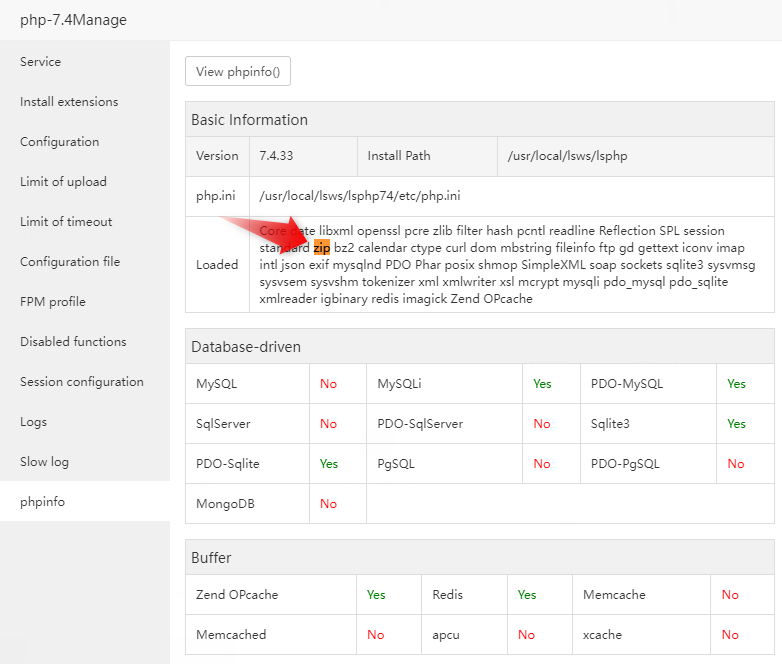Select the phpinfo sidebar tab
782x664 pixels.
[42, 502]
